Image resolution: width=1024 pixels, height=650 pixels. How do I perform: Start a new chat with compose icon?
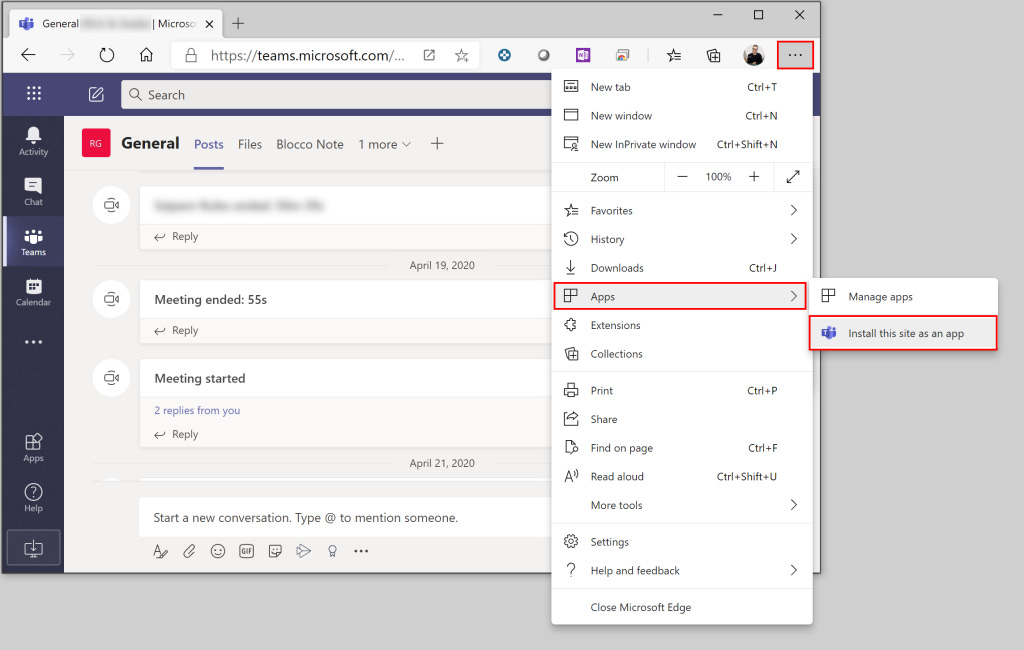[x=96, y=95]
